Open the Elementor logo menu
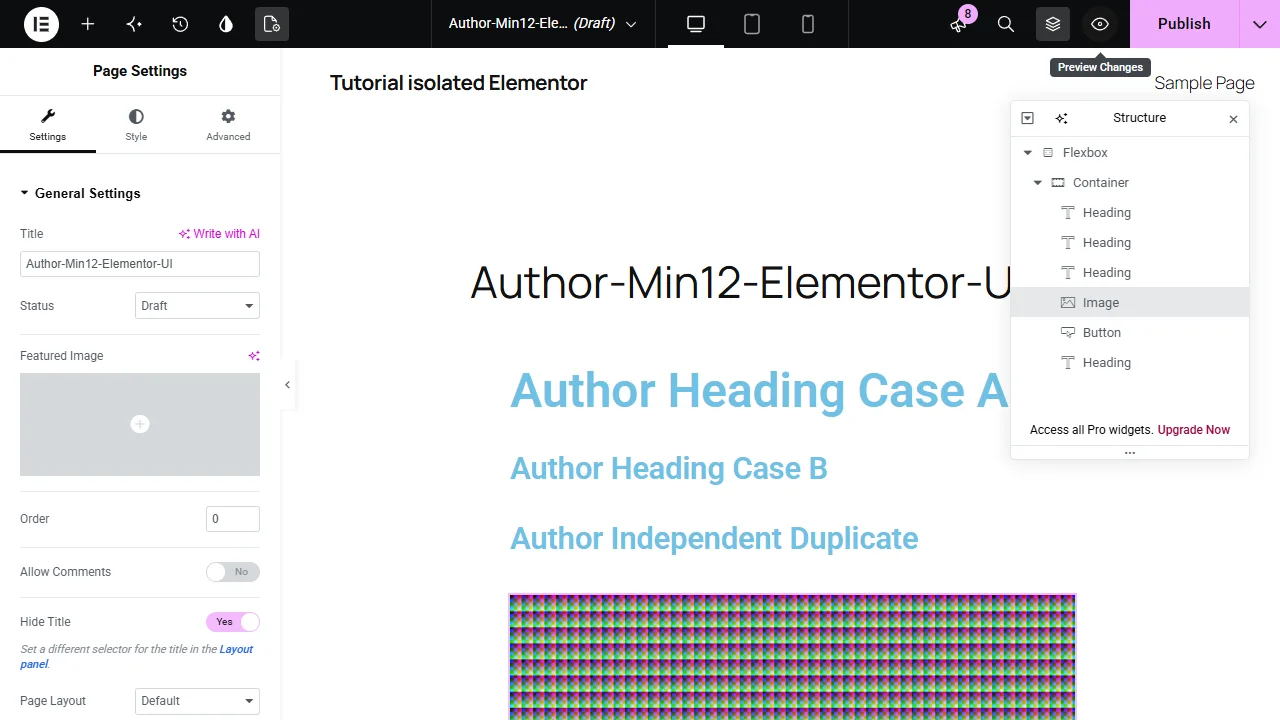 pos(42,24)
